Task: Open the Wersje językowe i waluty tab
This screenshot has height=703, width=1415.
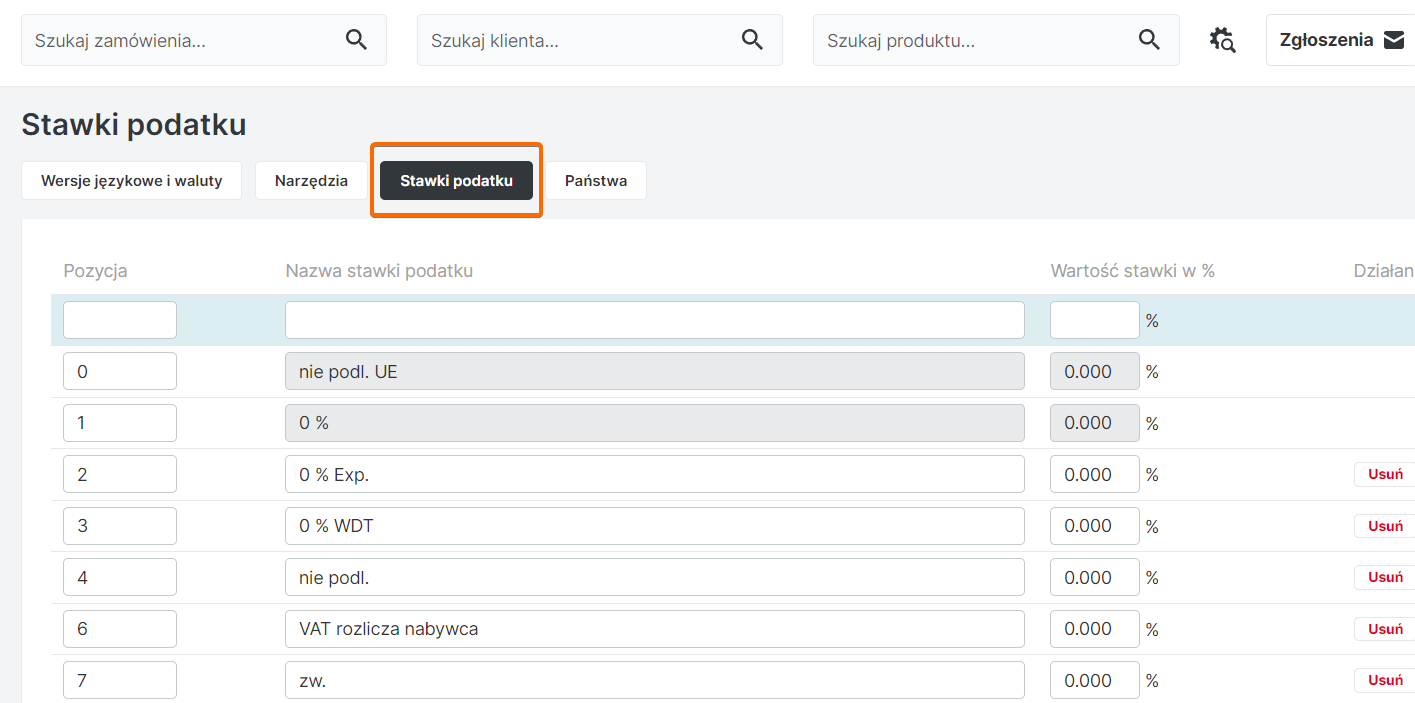Action: (131, 181)
